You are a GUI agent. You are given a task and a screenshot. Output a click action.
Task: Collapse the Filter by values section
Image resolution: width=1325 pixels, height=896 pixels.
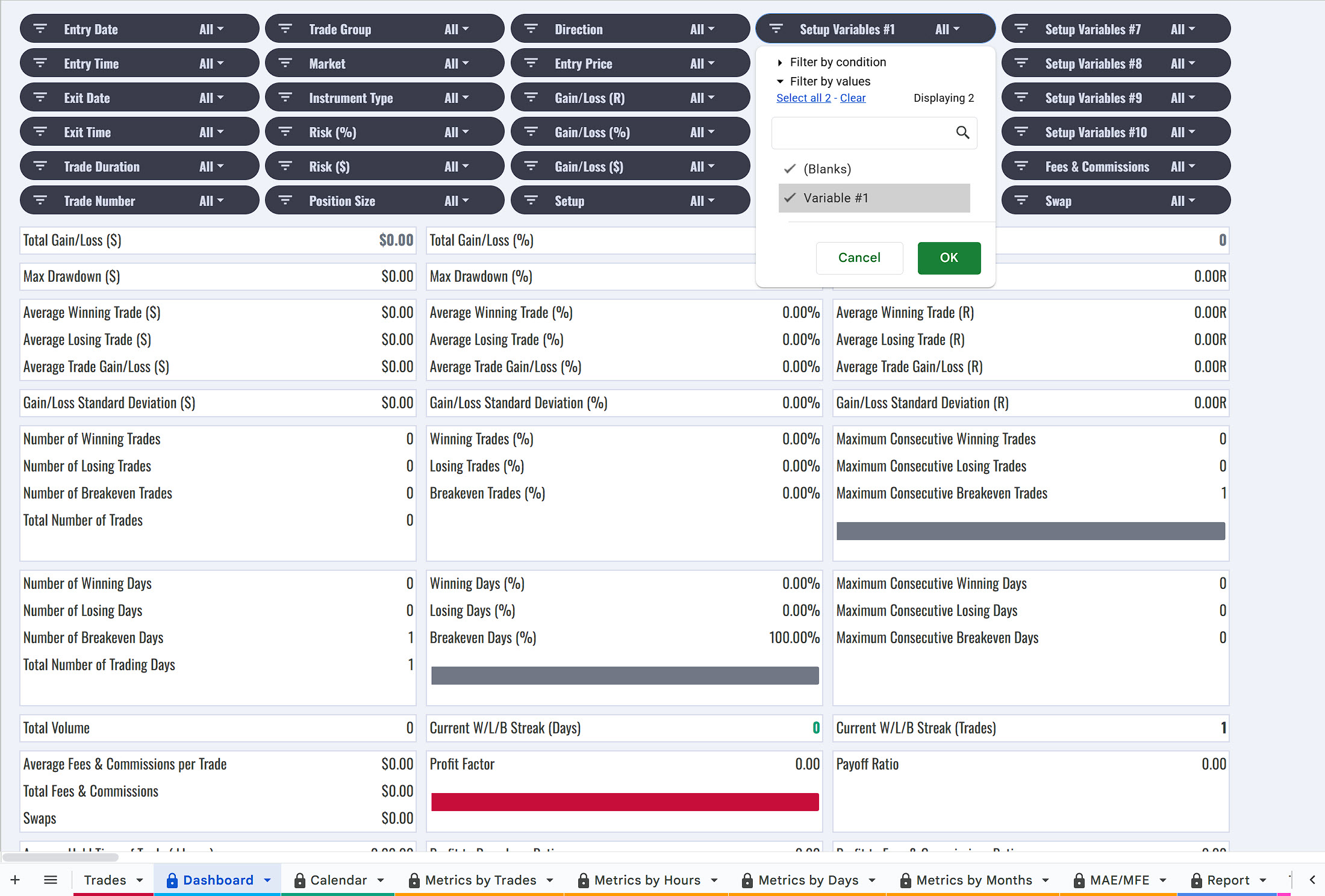[x=829, y=81]
